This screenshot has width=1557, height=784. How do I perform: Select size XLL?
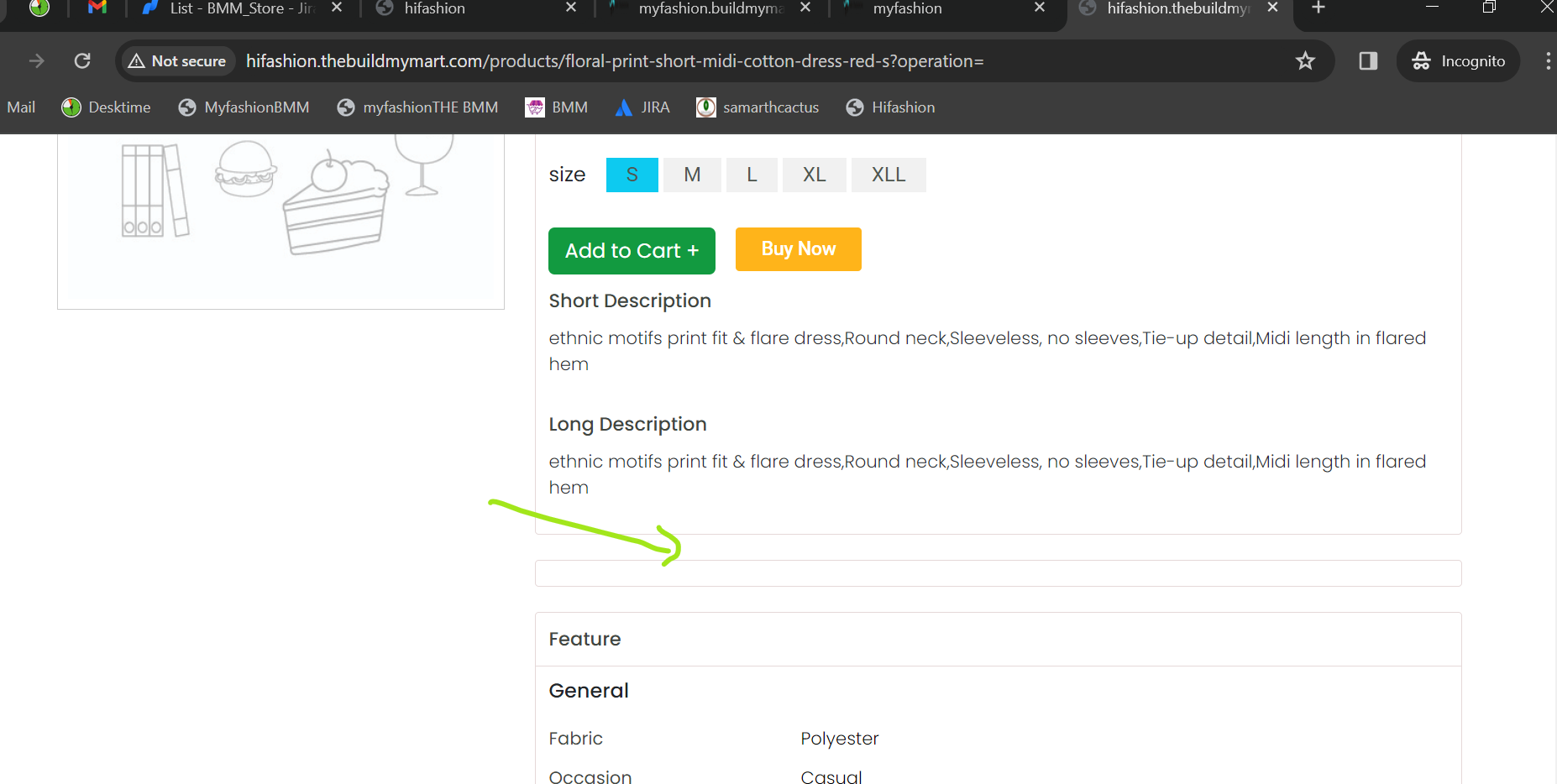[x=889, y=175]
